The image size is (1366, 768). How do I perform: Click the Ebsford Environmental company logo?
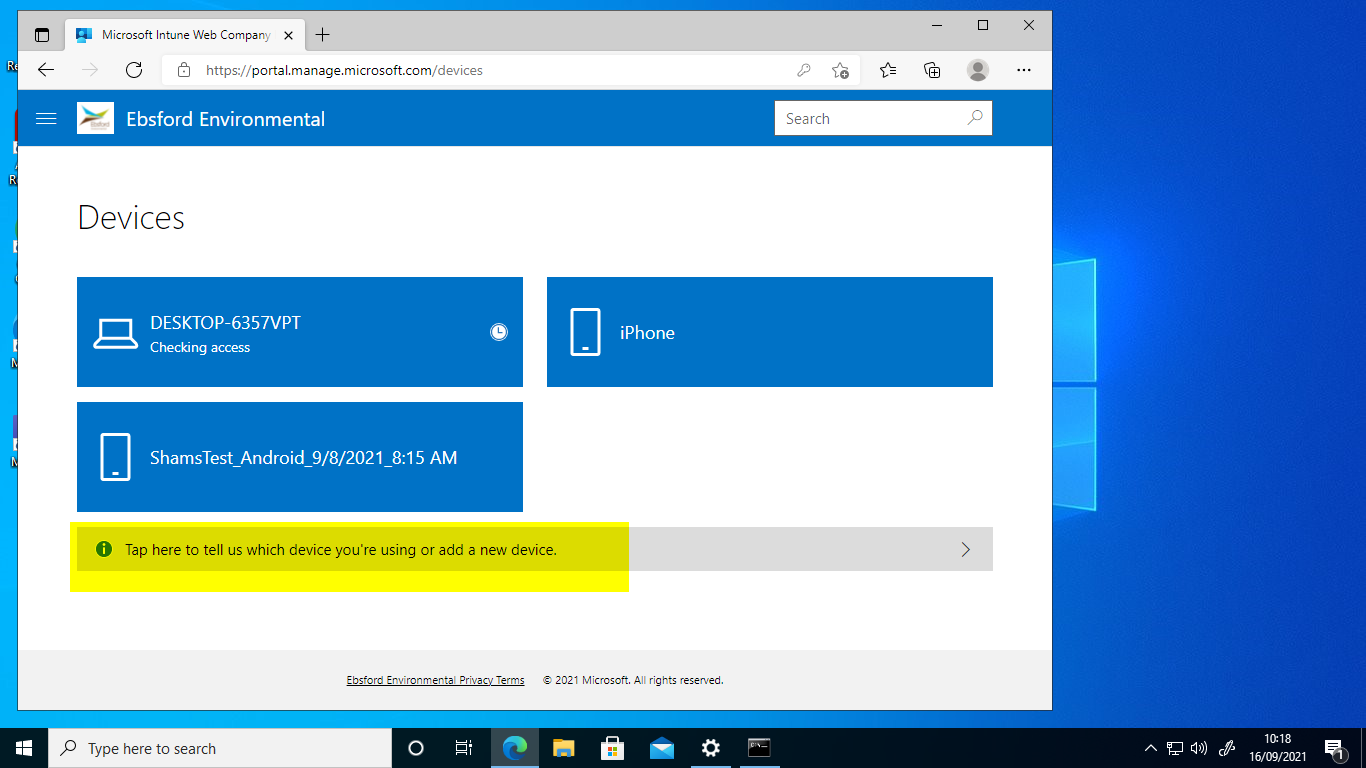coord(95,118)
